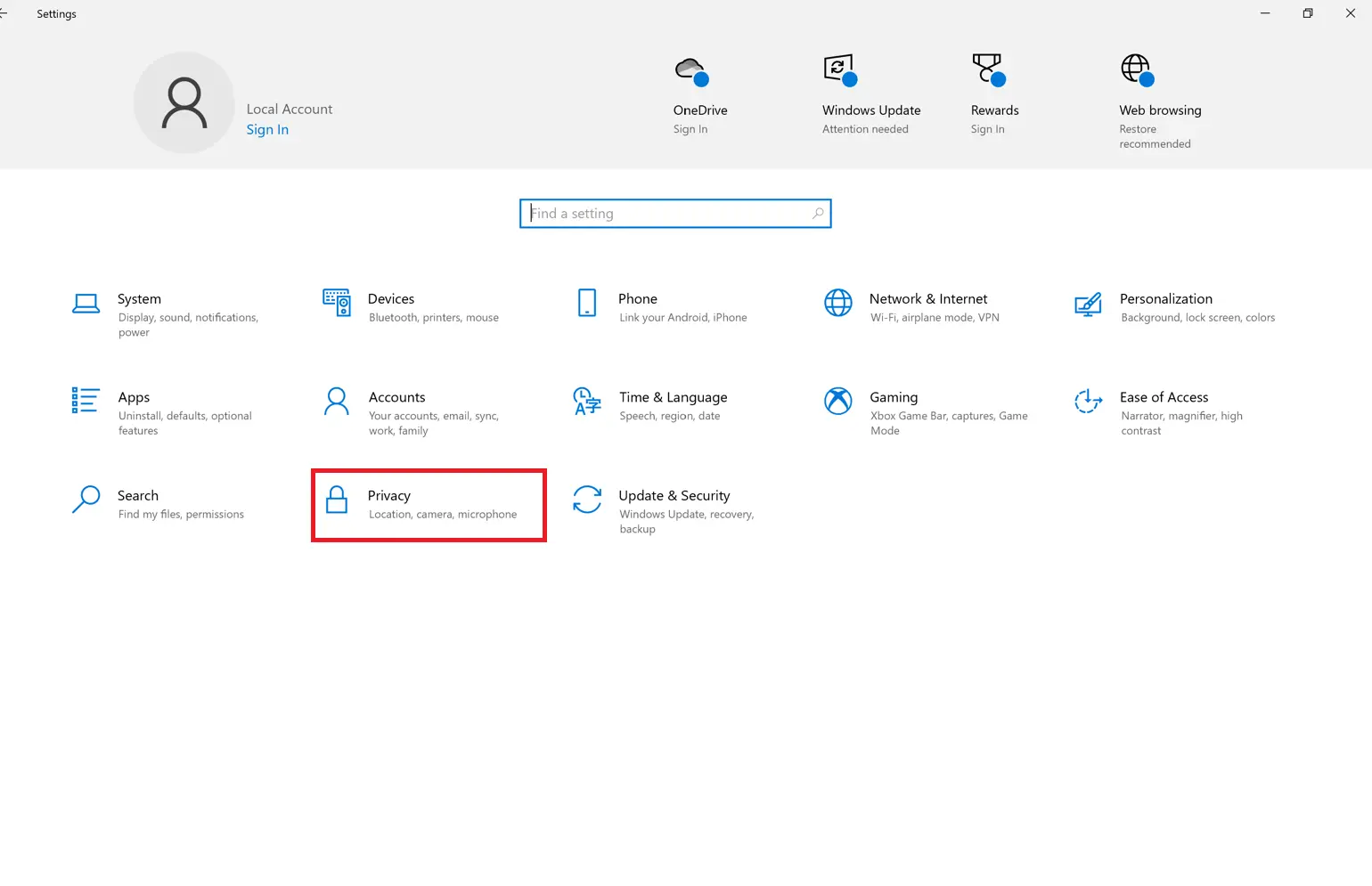Click 'Link your Android, iPhone' description
Screen dimensions: 1372x886
pyautogui.click(x=683, y=318)
